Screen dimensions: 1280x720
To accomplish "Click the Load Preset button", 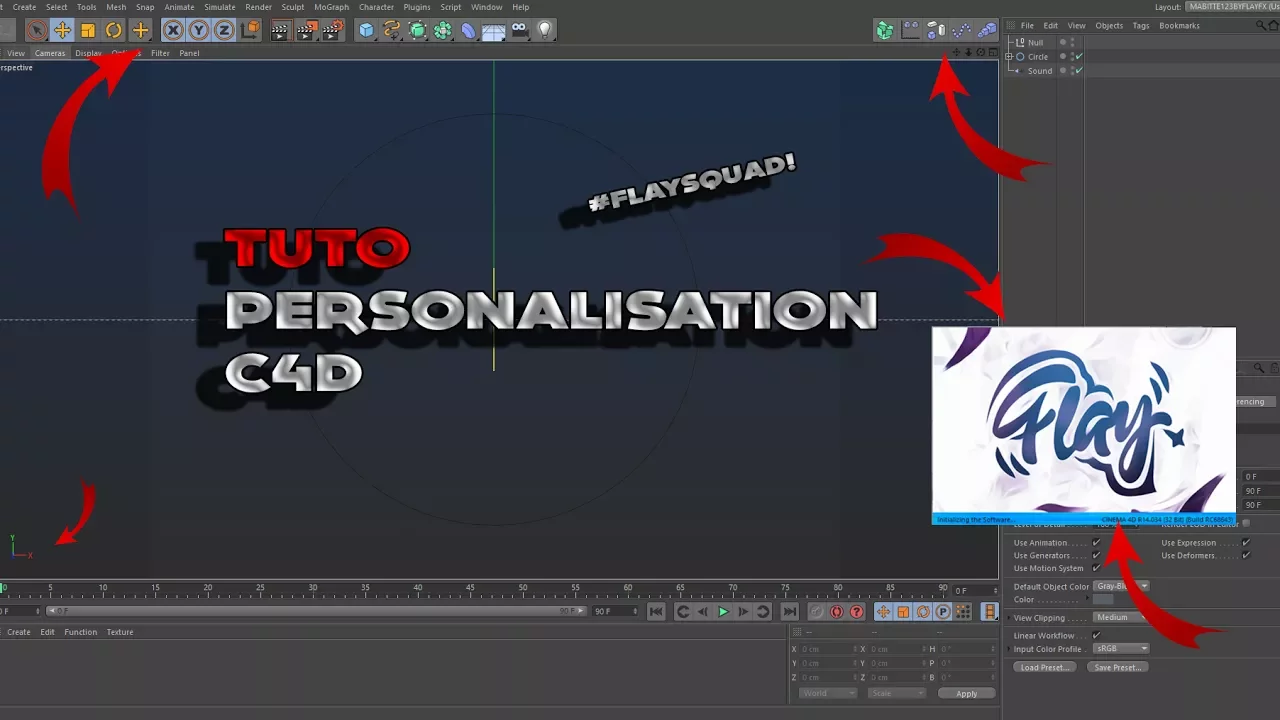I will point(1043,667).
